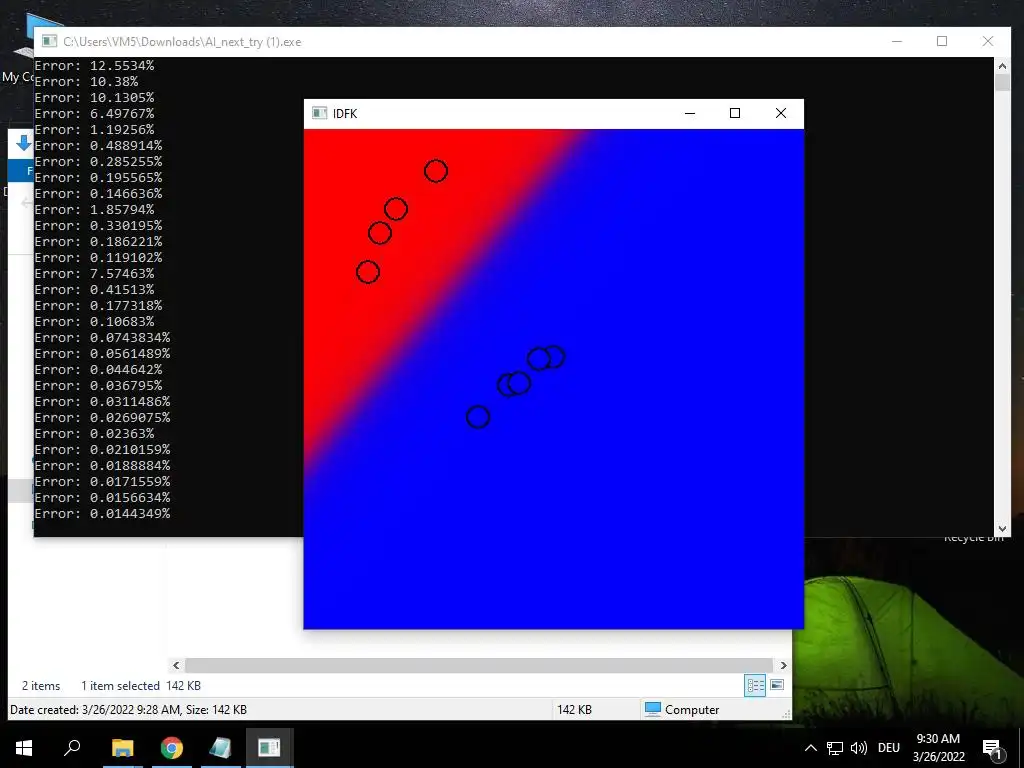Click Explorer horizontal scrollbar left arrow
The width and height of the screenshot is (1024, 768).
click(176, 665)
